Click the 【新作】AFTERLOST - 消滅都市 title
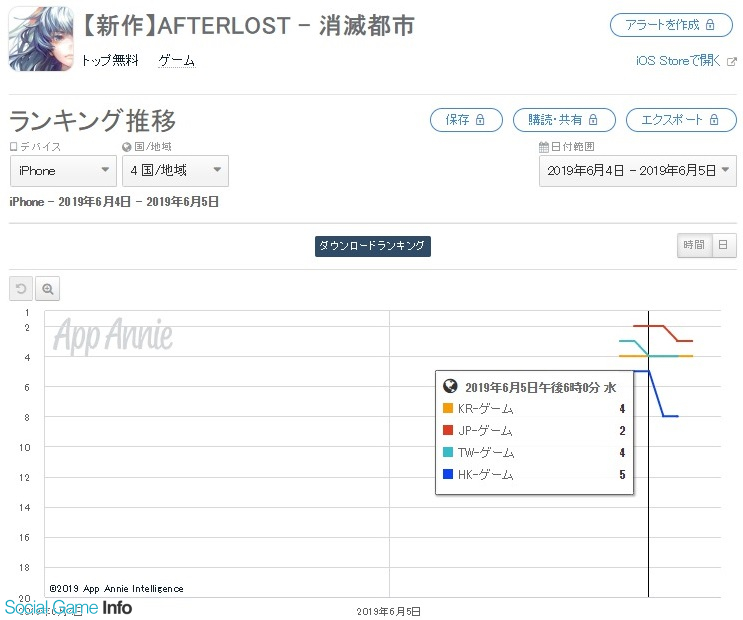 click(x=248, y=26)
